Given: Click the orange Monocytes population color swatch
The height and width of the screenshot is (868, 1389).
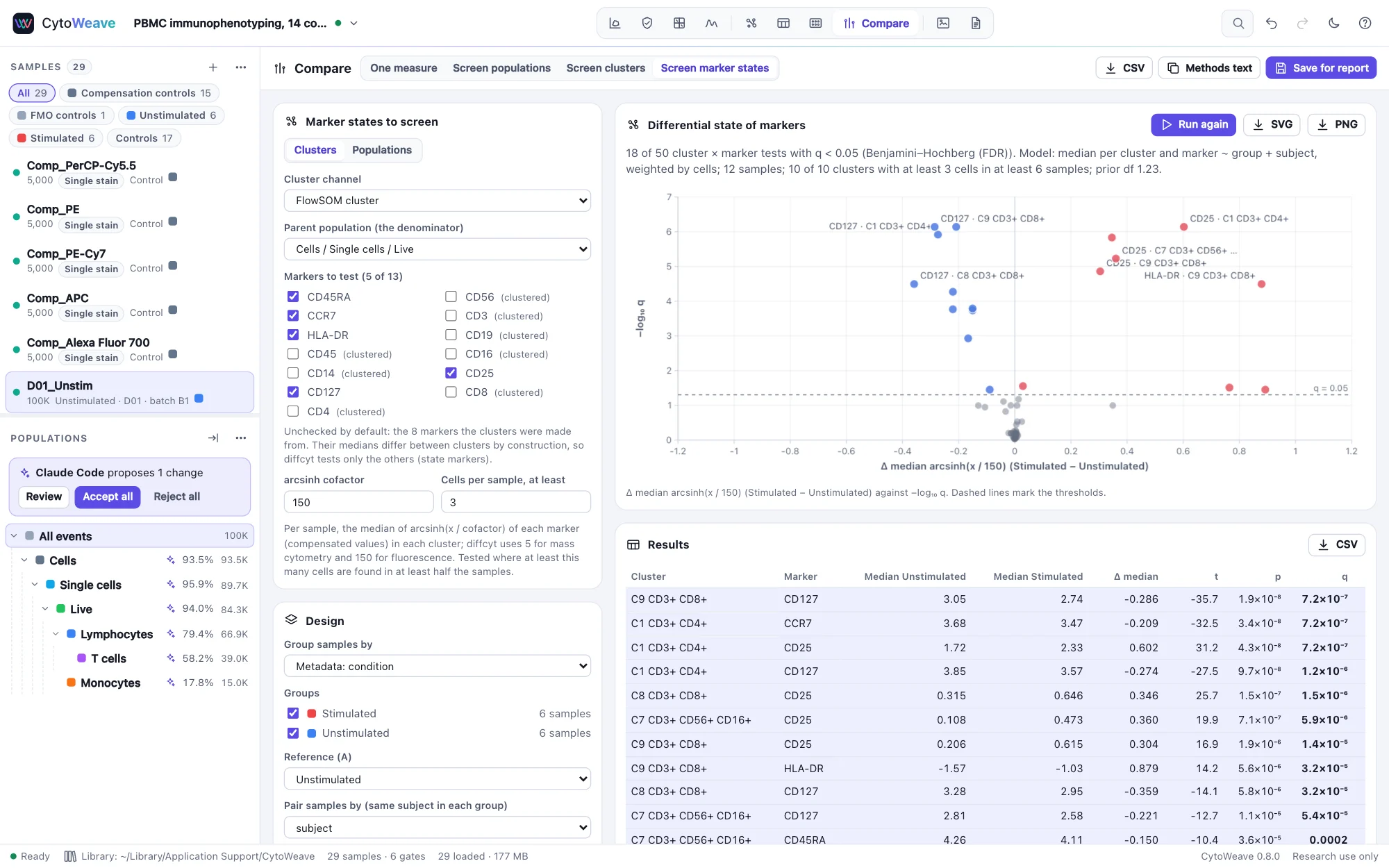Looking at the screenshot, I should click(71, 683).
